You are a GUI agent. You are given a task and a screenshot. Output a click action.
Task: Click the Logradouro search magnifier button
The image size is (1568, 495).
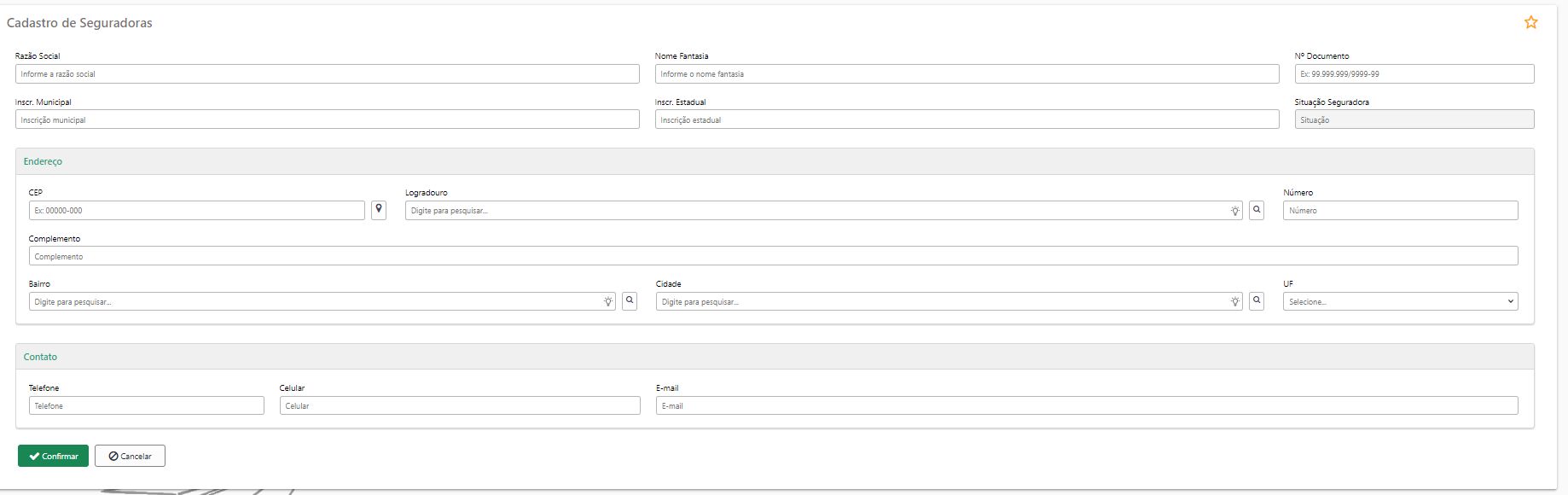pos(1257,210)
